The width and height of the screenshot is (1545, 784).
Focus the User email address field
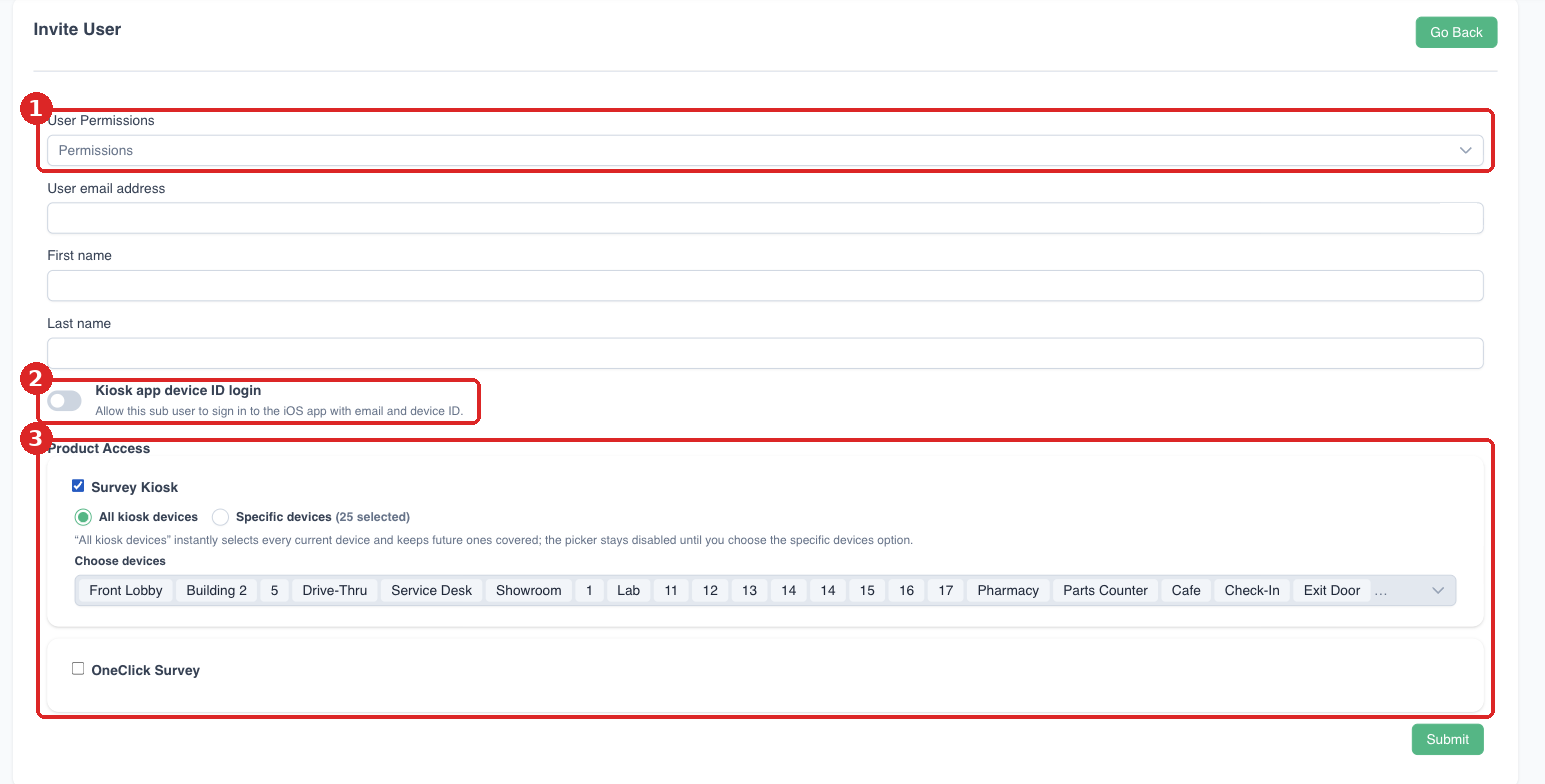click(765, 218)
